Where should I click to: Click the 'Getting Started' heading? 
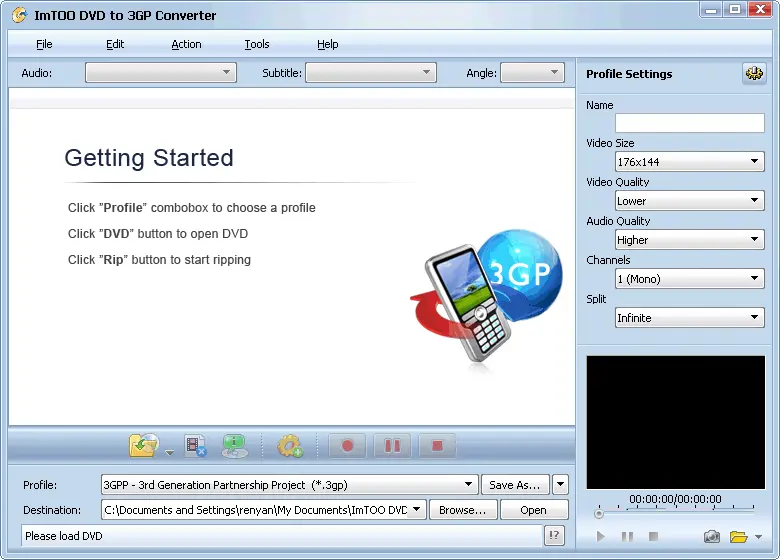click(x=149, y=158)
